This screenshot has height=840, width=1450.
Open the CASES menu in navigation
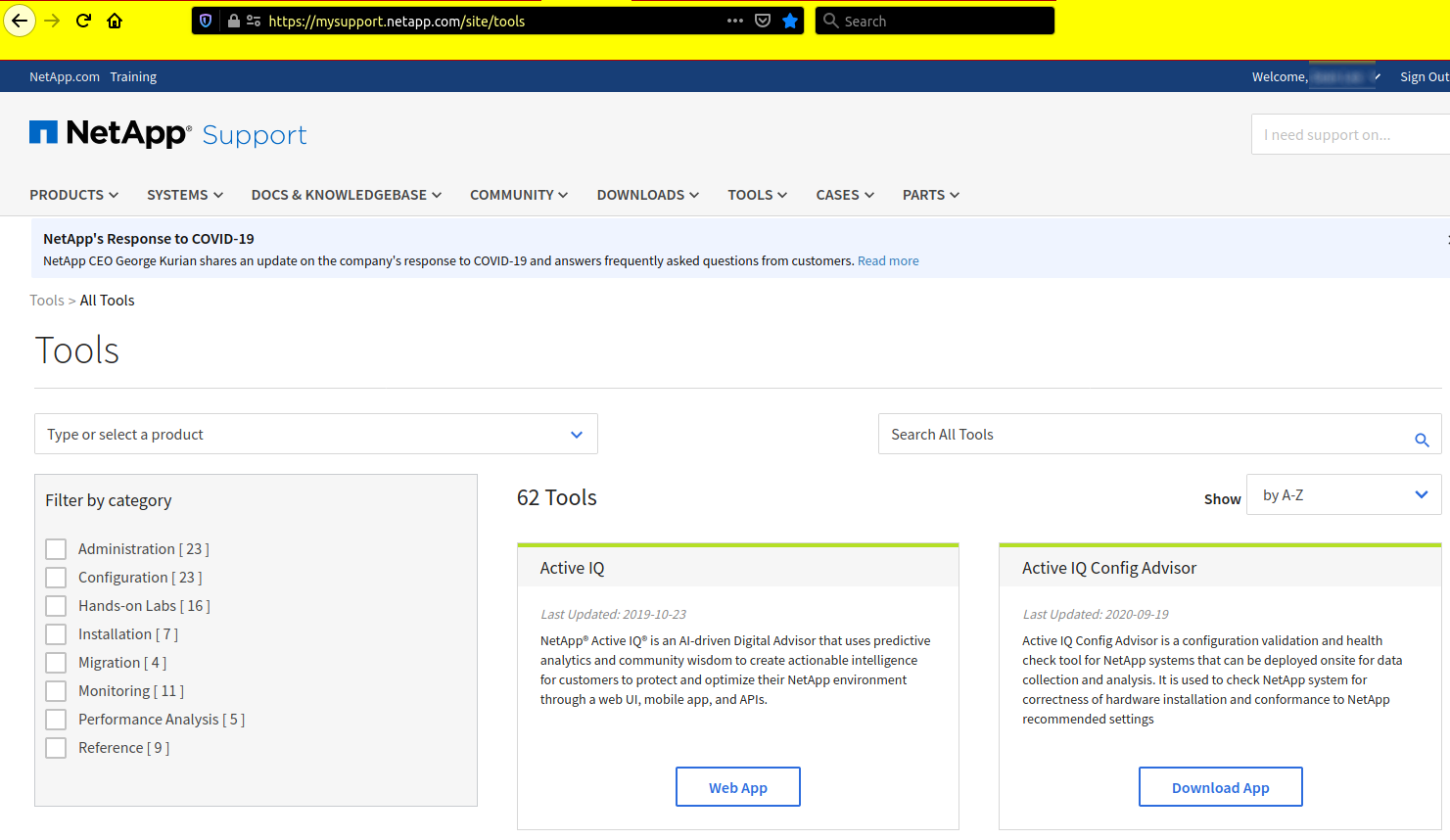844,195
